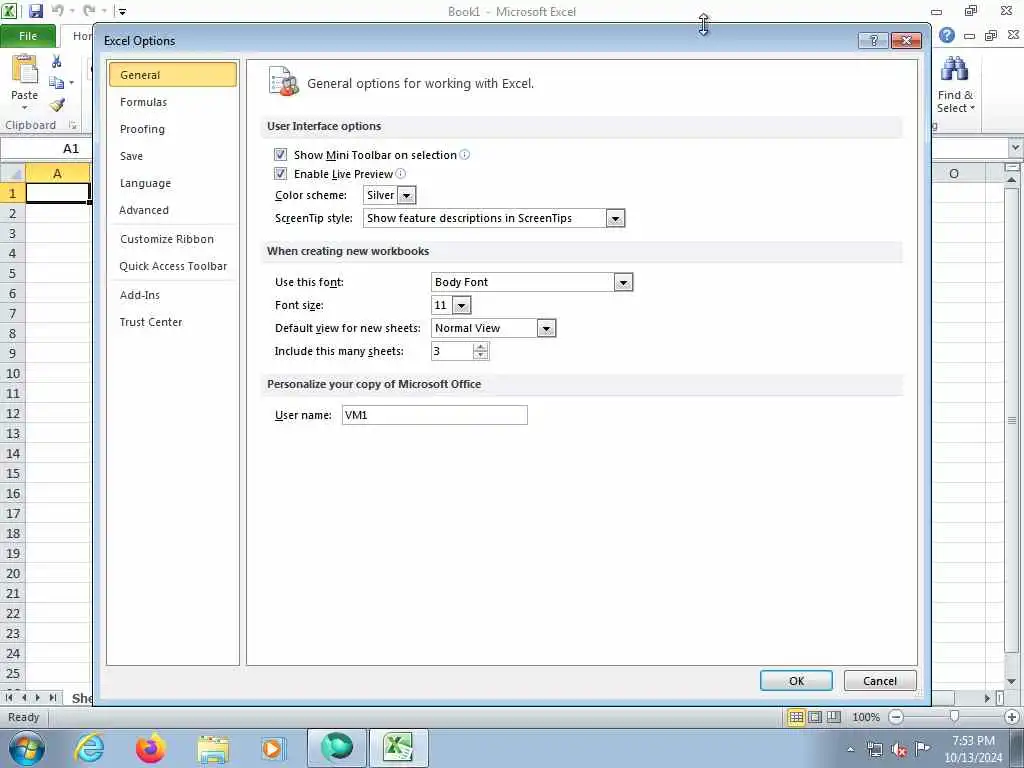Click the Redo arrow in quick access toolbar
This screenshot has height=768, width=1024.
(x=89, y=10)
